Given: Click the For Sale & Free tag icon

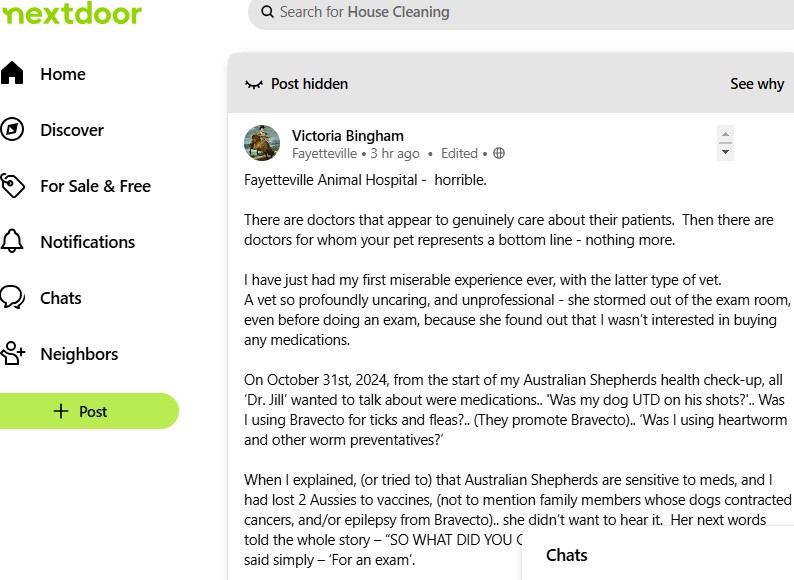Looking at the screenshot, I should click(12, 186).
